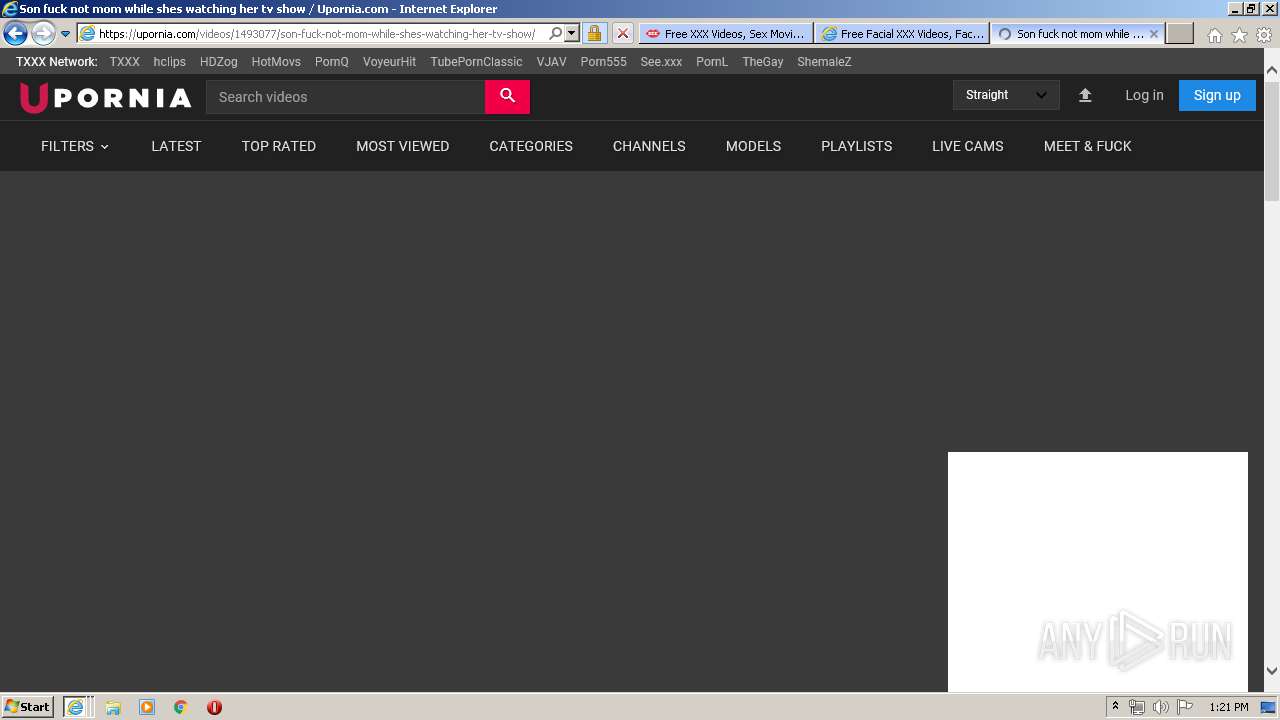Click the address bar search magnifier icon
1280x720 pixels.
(556, 33)
